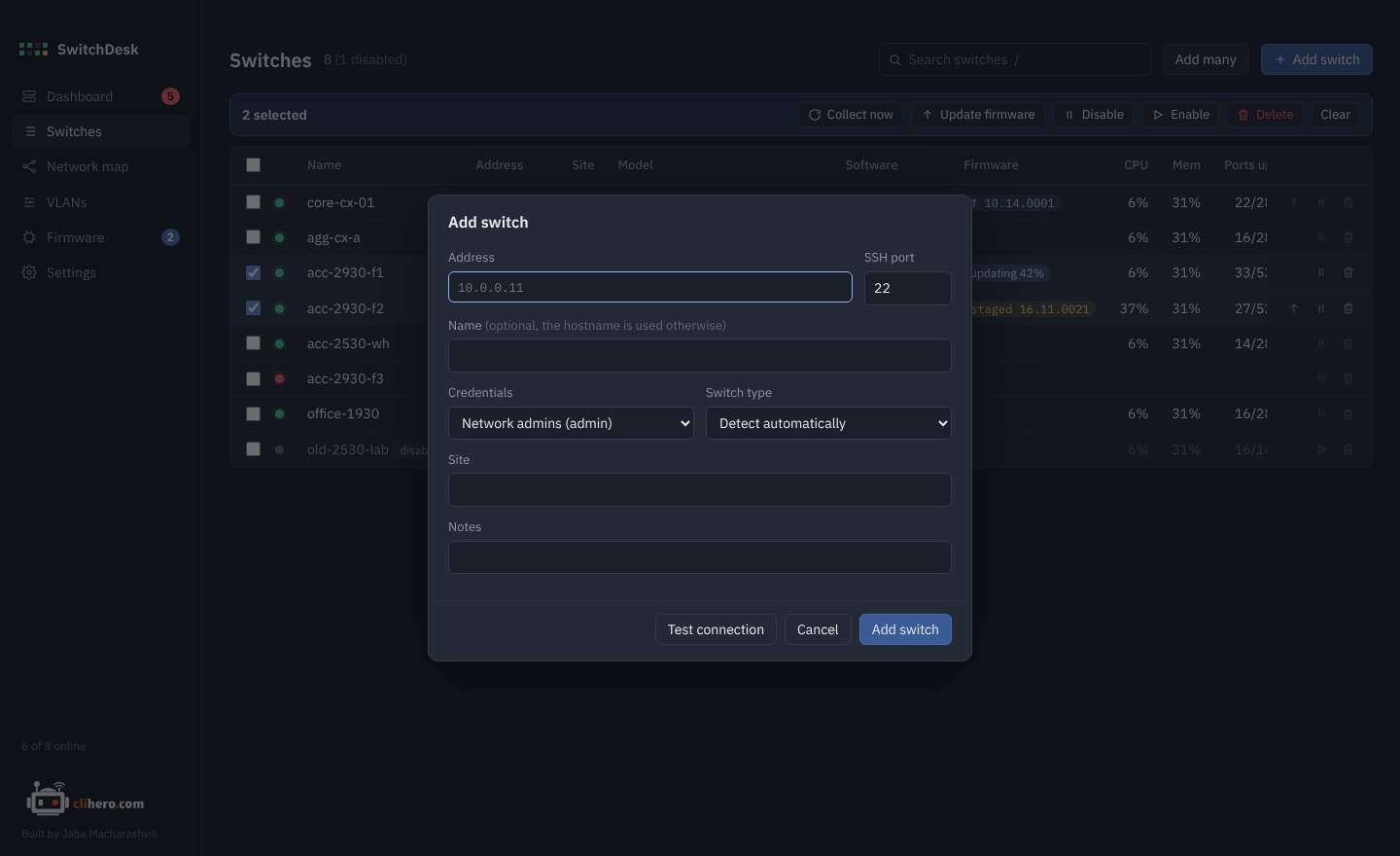This screenshot has width=1400, height=856.
Task: Click the clihero.com robot logo
Action: [x=48, y=800]
